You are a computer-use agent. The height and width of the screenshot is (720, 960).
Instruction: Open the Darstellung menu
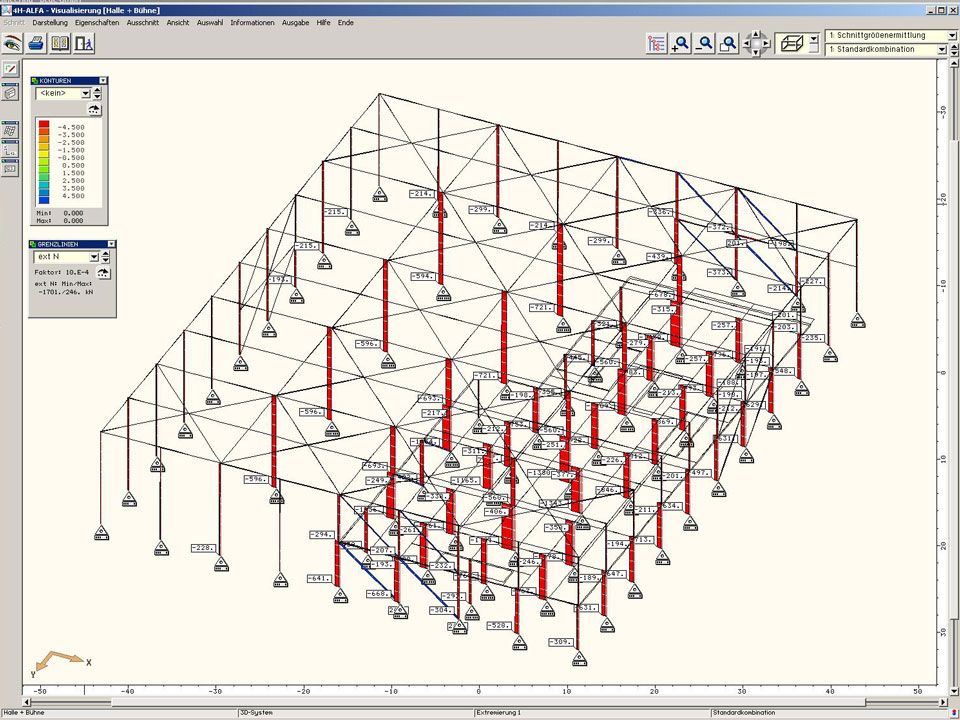pos(50,22)
